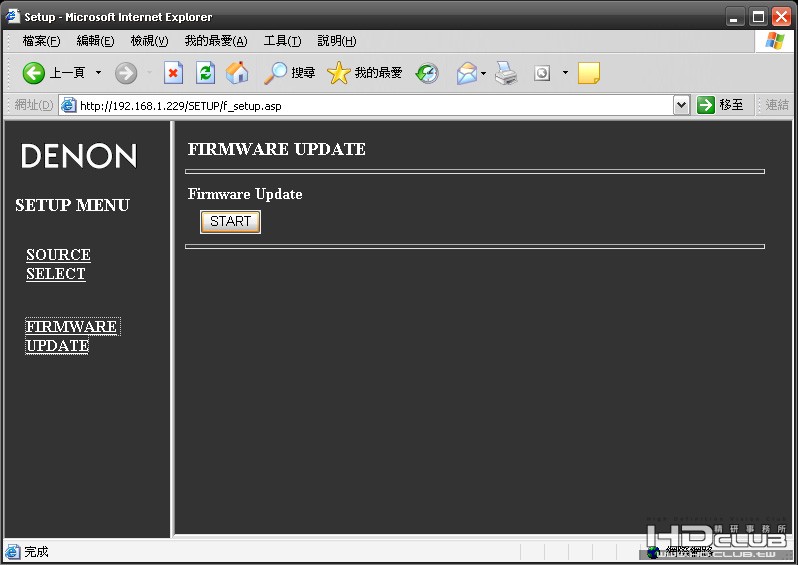
Task: Click the address bar URL field
Action: (x=374, y=106)
